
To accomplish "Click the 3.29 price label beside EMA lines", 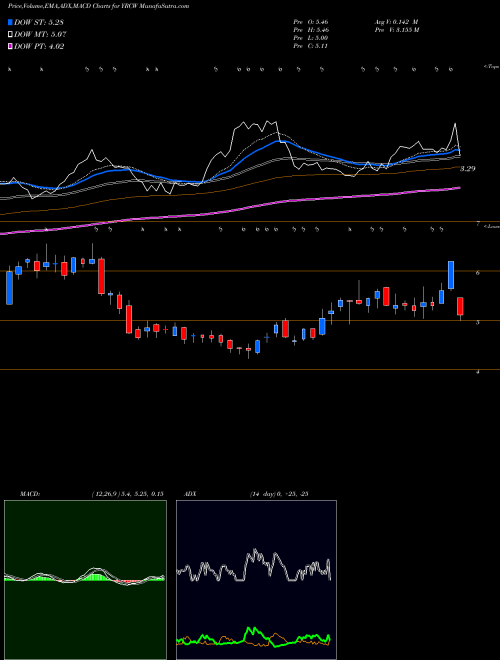I will pos(467,169).
